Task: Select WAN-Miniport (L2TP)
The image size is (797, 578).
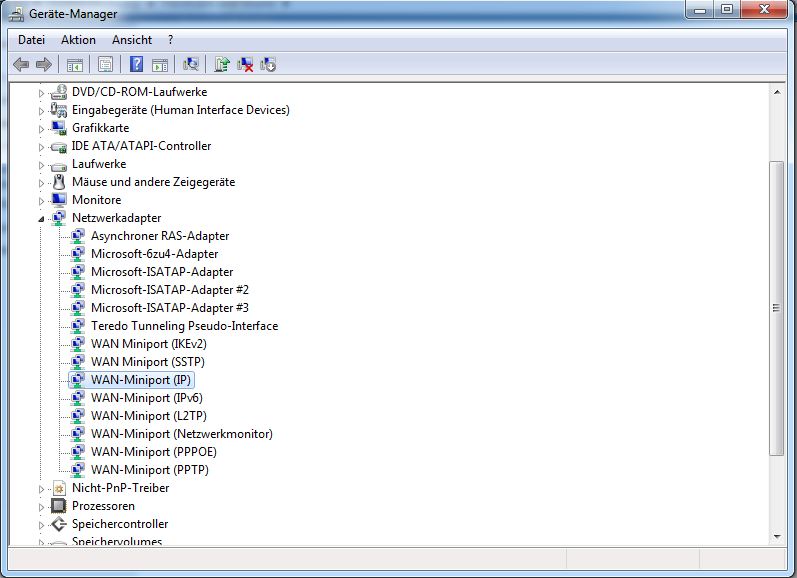Action: (x=149, y=416)
